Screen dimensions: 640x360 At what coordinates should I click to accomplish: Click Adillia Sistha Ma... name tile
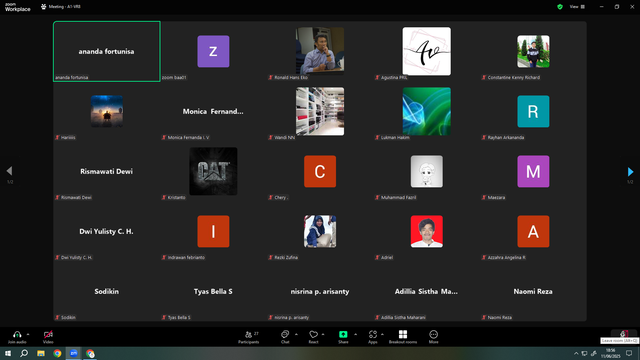(427, 291)
